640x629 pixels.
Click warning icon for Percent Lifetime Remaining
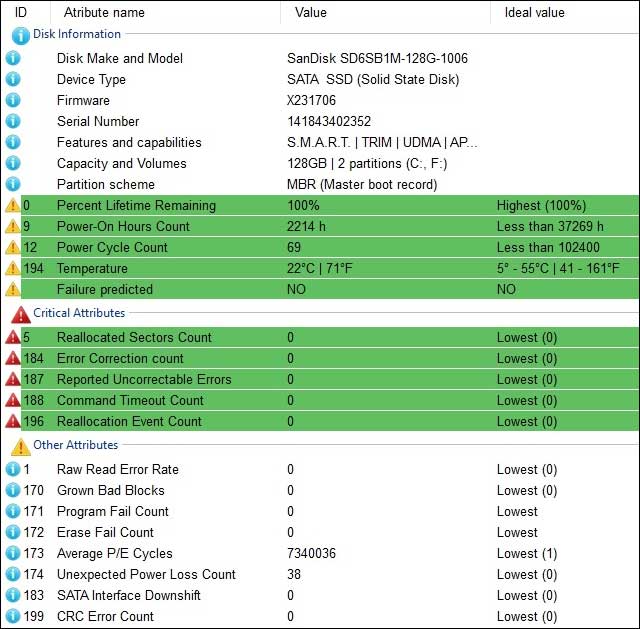(13, 205)
